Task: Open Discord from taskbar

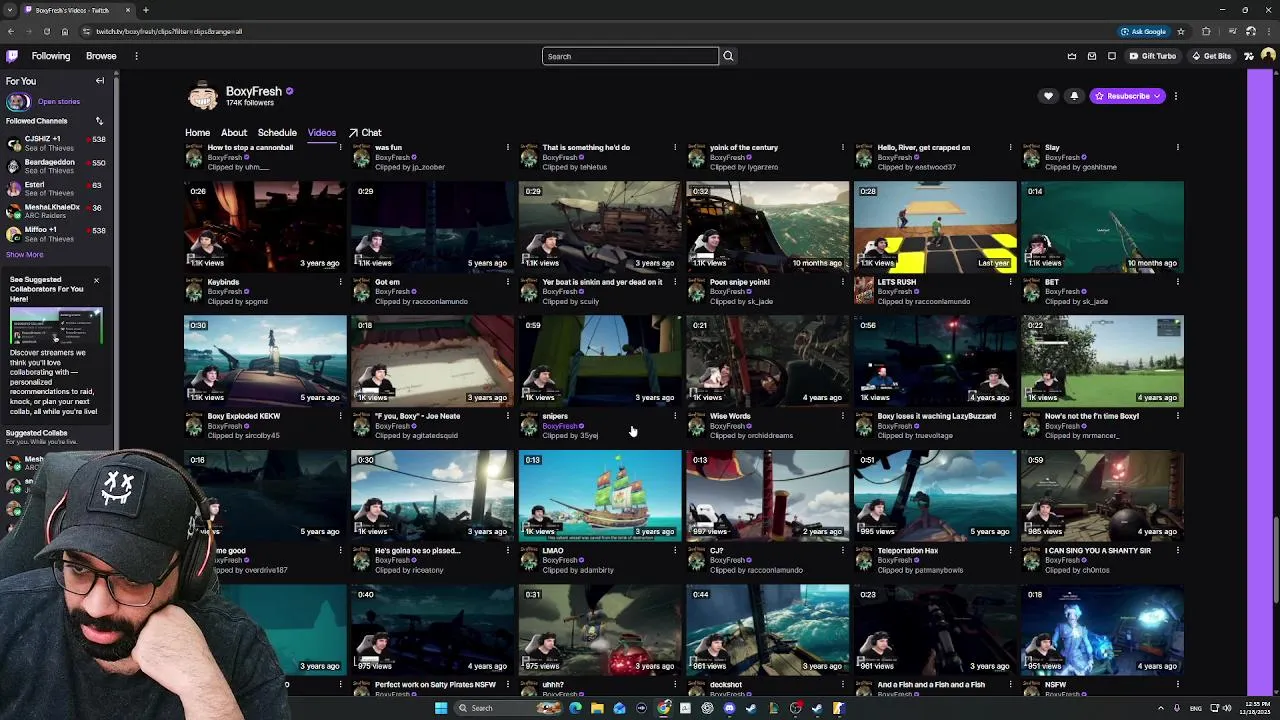Action: pos(729,708)
